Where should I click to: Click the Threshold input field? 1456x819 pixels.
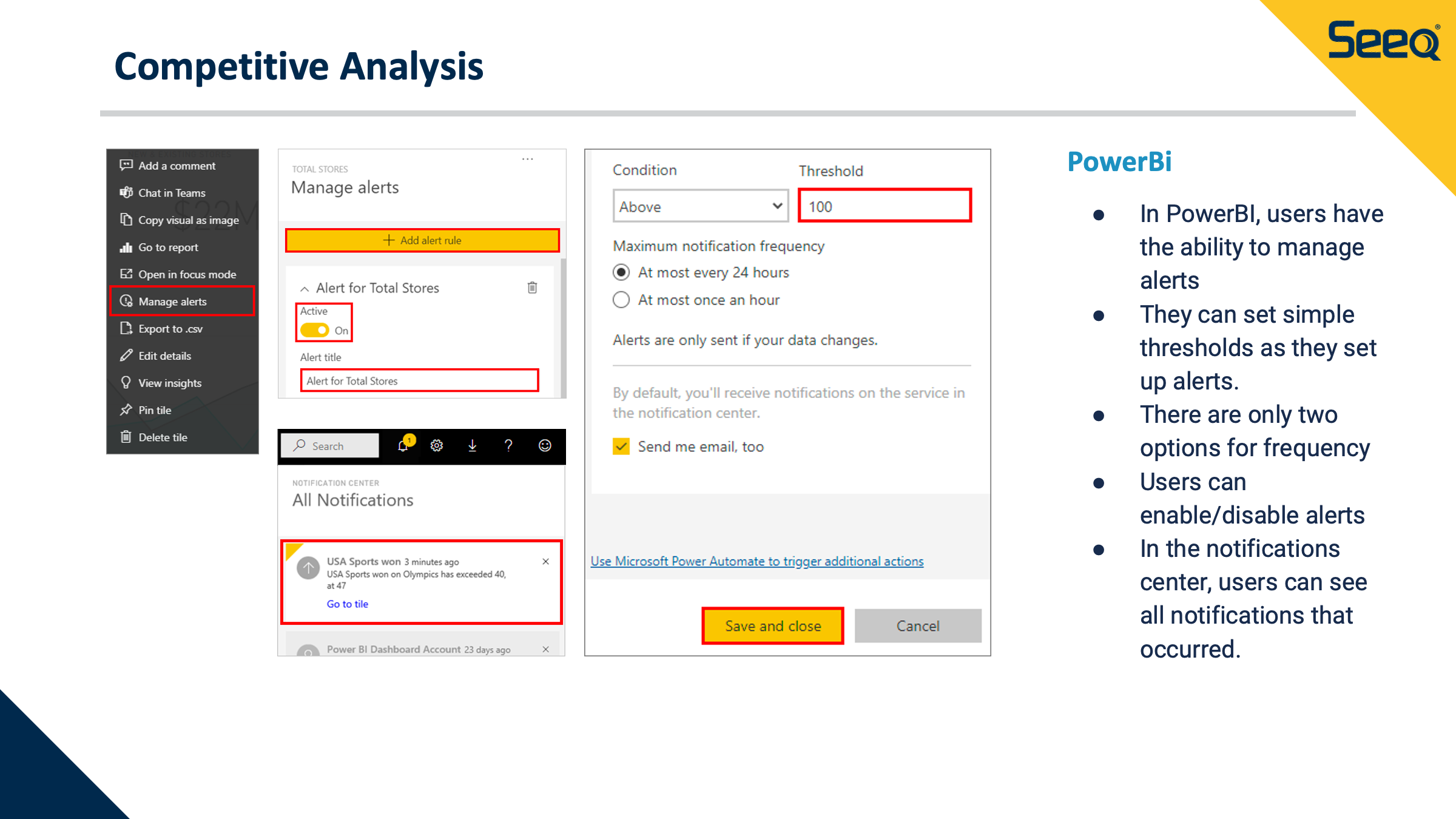coord(885,206)
